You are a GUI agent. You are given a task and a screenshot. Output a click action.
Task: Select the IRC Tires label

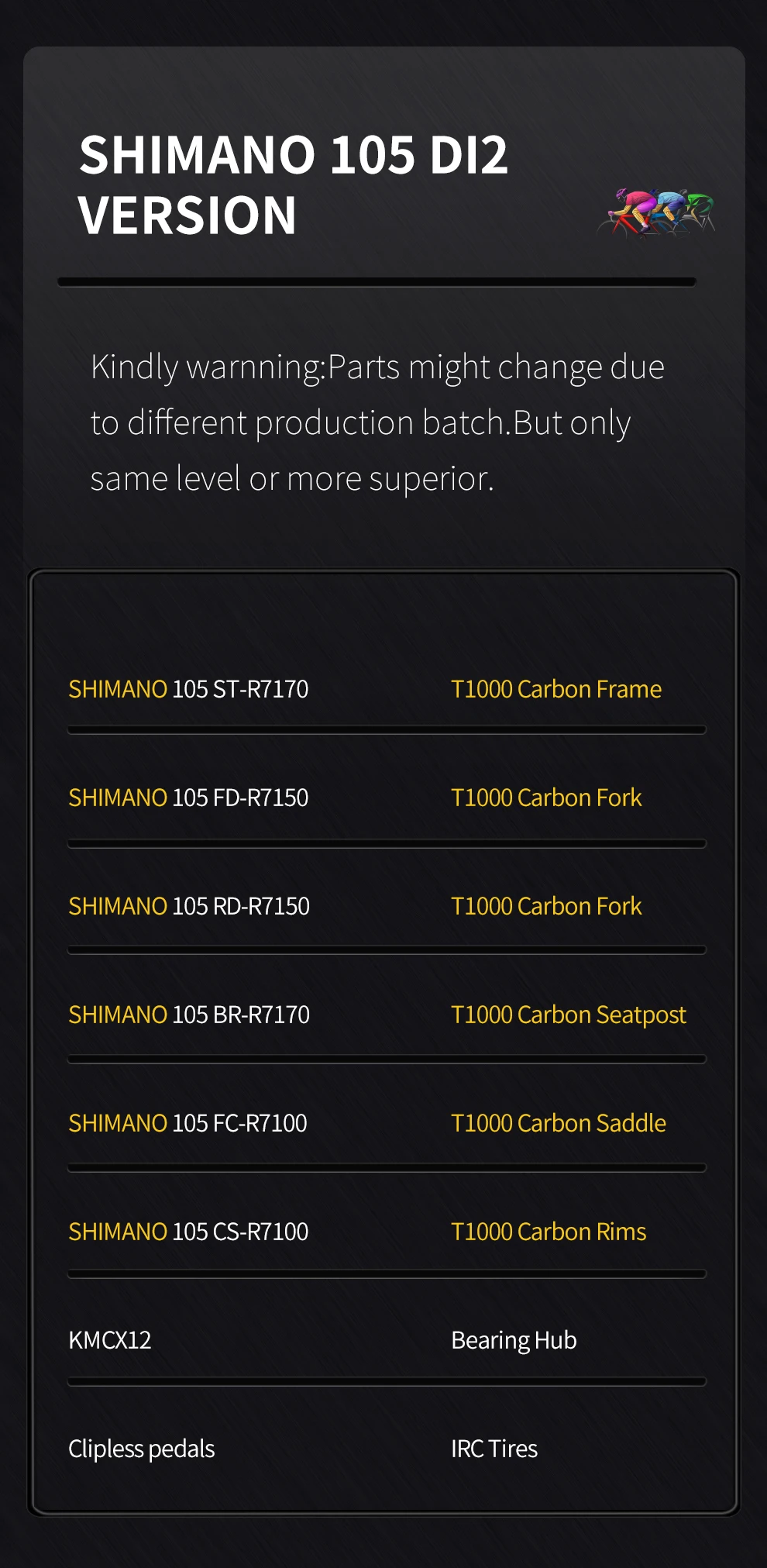(494, 1449)
